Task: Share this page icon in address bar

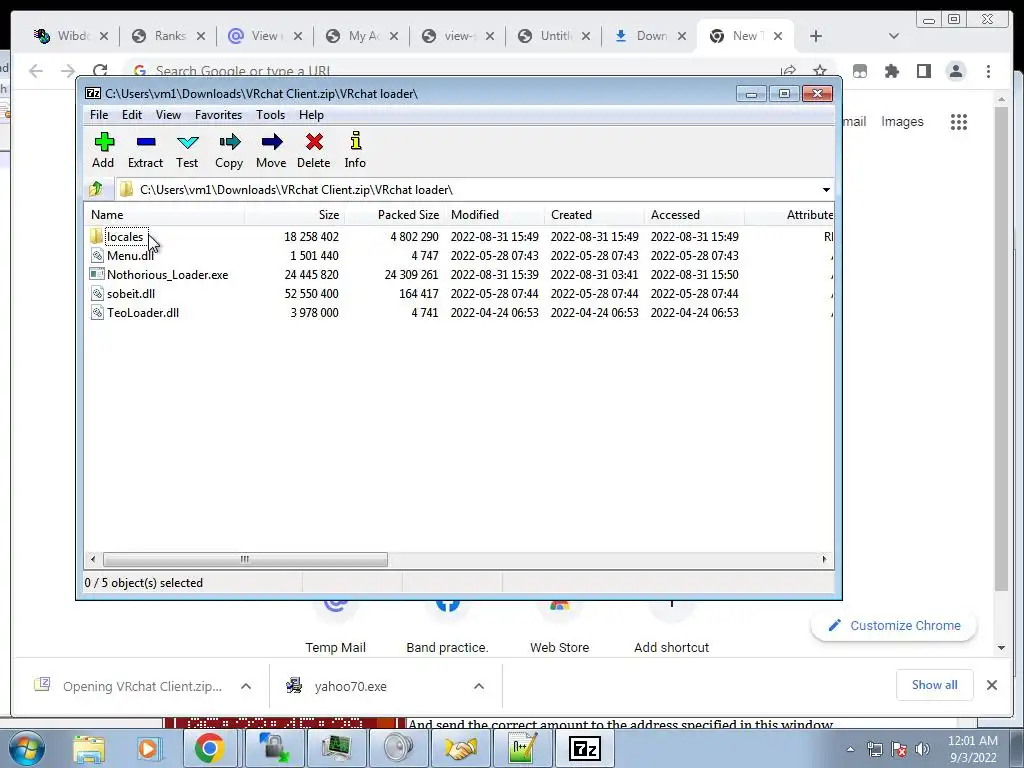Action: 788,71
